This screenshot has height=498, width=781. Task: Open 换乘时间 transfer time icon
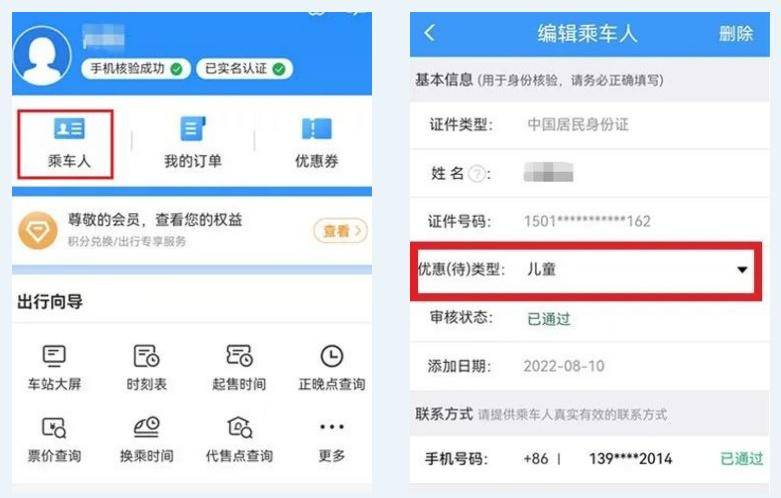[x=146, y=427]
